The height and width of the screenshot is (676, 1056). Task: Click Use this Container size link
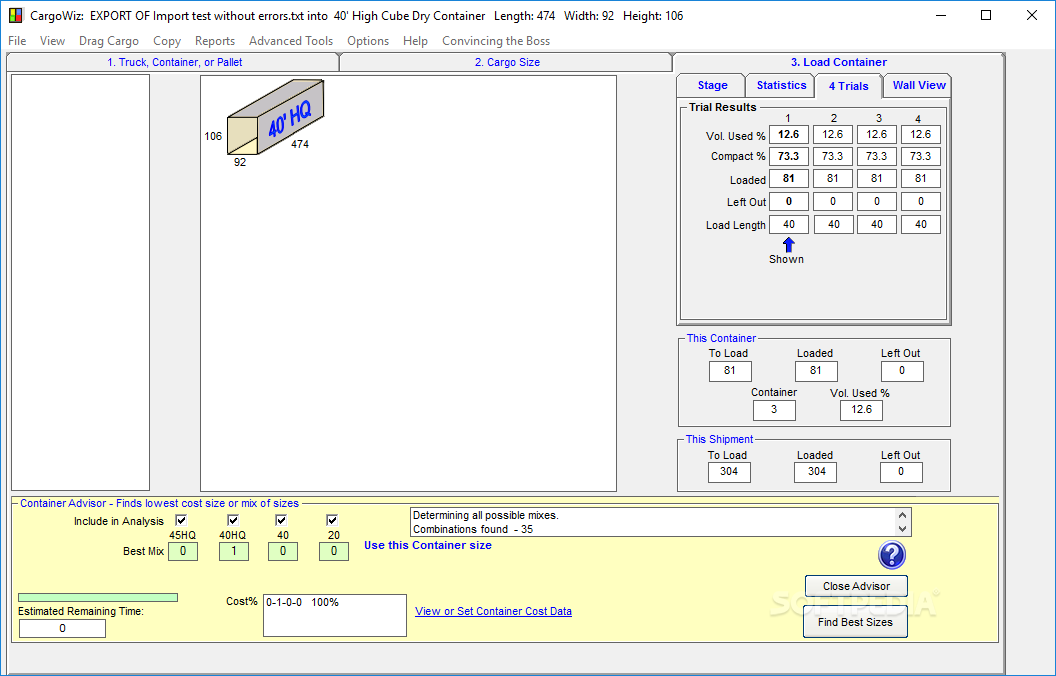click(428, 545)
